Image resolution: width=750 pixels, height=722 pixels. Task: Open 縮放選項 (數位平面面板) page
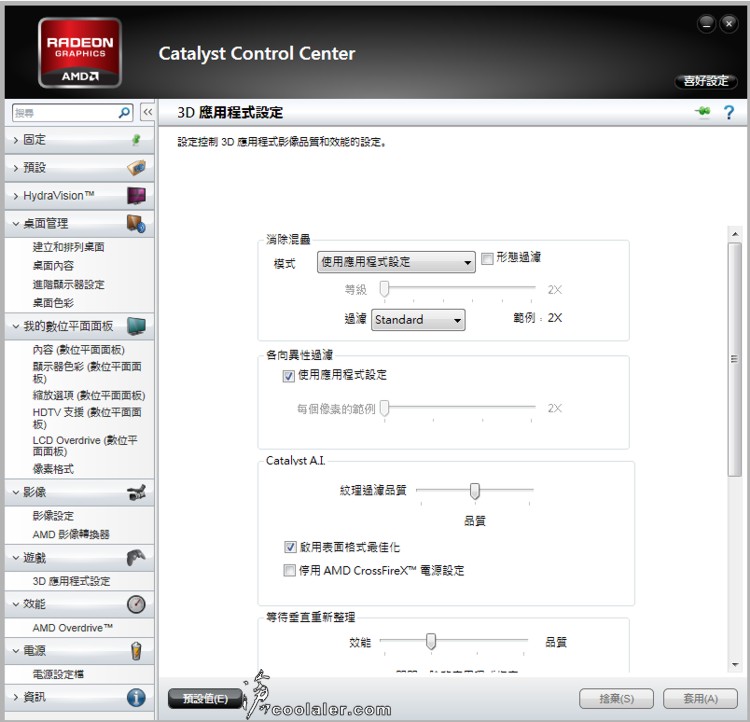pyautogui.click(x=88, y=395)
